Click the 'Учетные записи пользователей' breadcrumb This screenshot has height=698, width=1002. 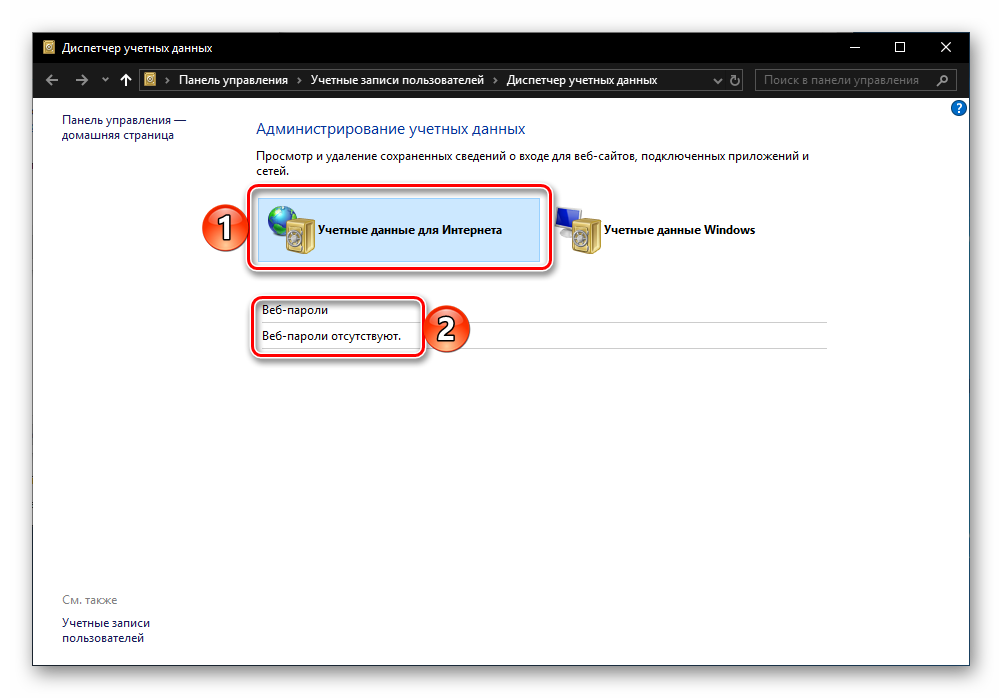click(397, 80)
